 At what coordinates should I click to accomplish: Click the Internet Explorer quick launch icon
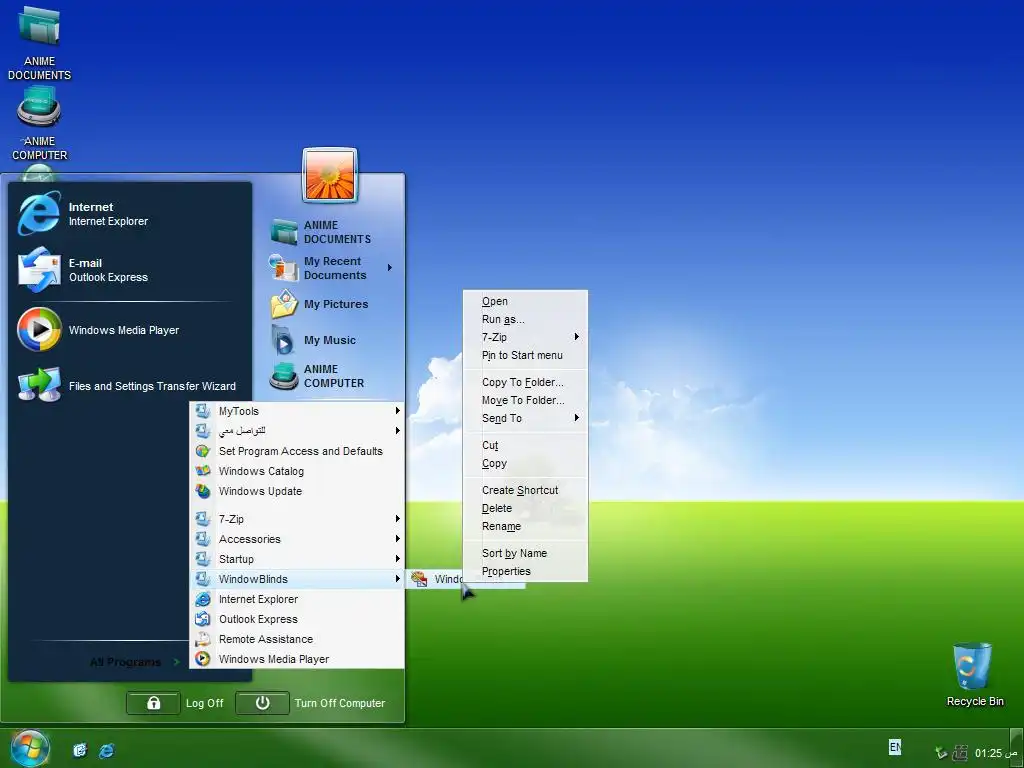click(x=106, y=750)
